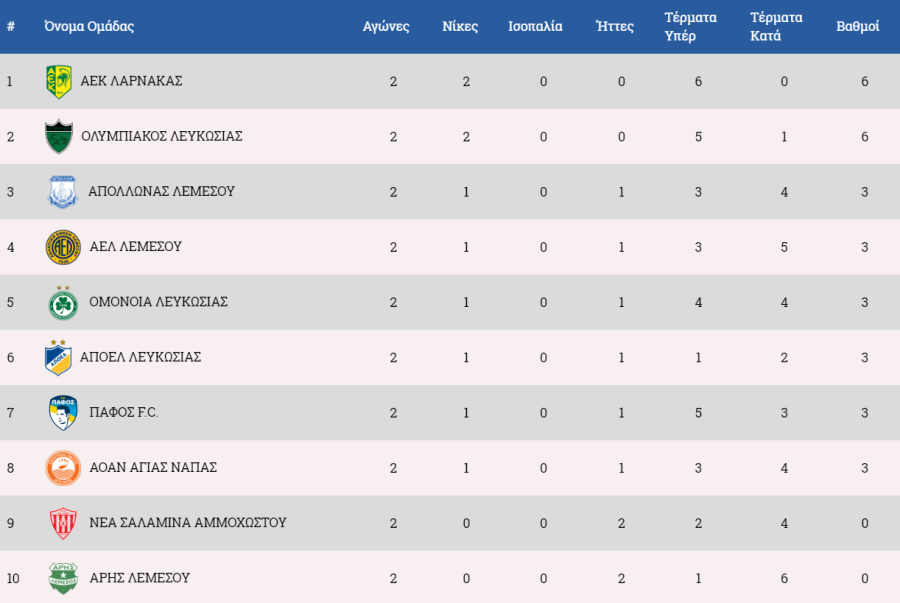Select the Βαθμοί column header
The width and height of the screenshot is (900, 603).
click(x=858, y=26)
